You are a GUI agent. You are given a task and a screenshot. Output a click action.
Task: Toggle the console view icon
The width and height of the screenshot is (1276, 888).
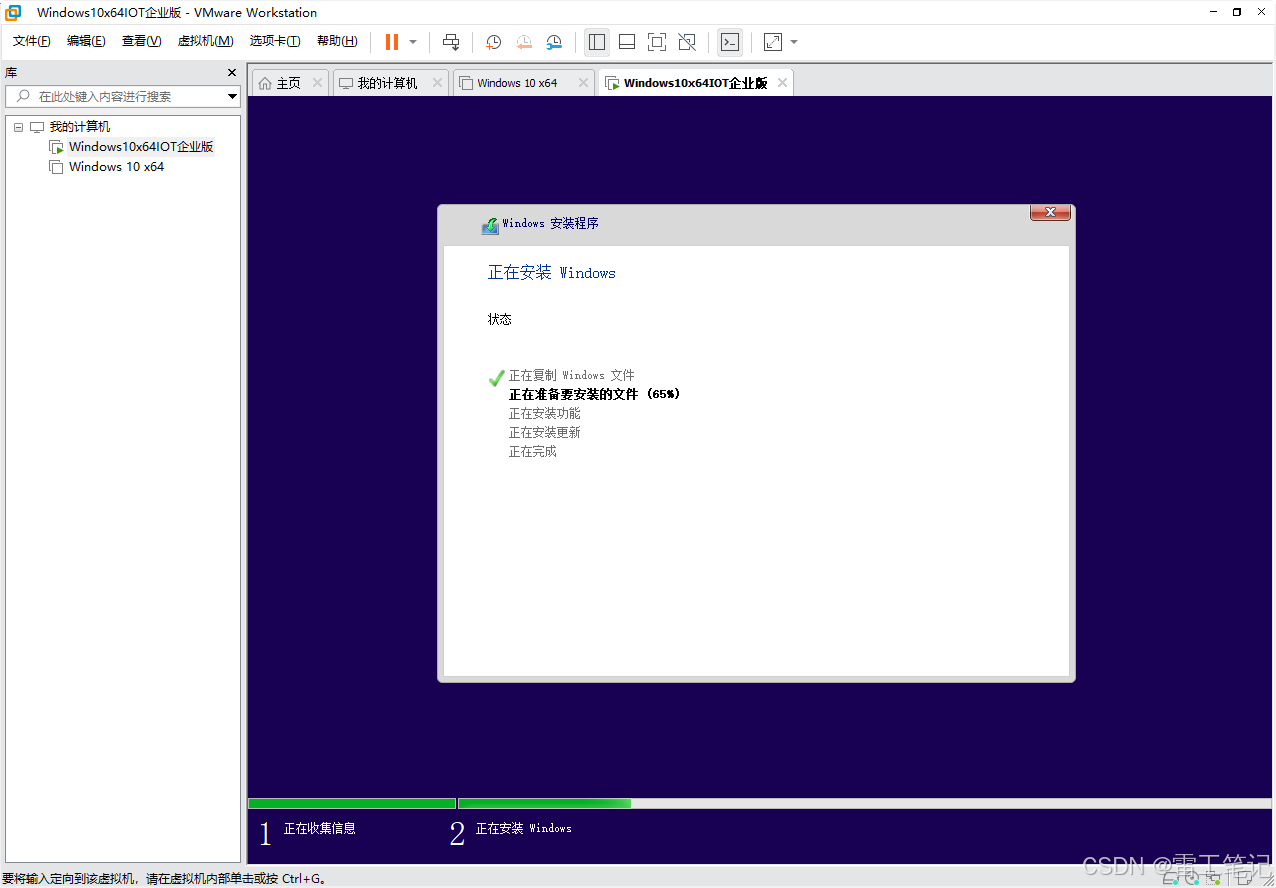tap(730, 42)
